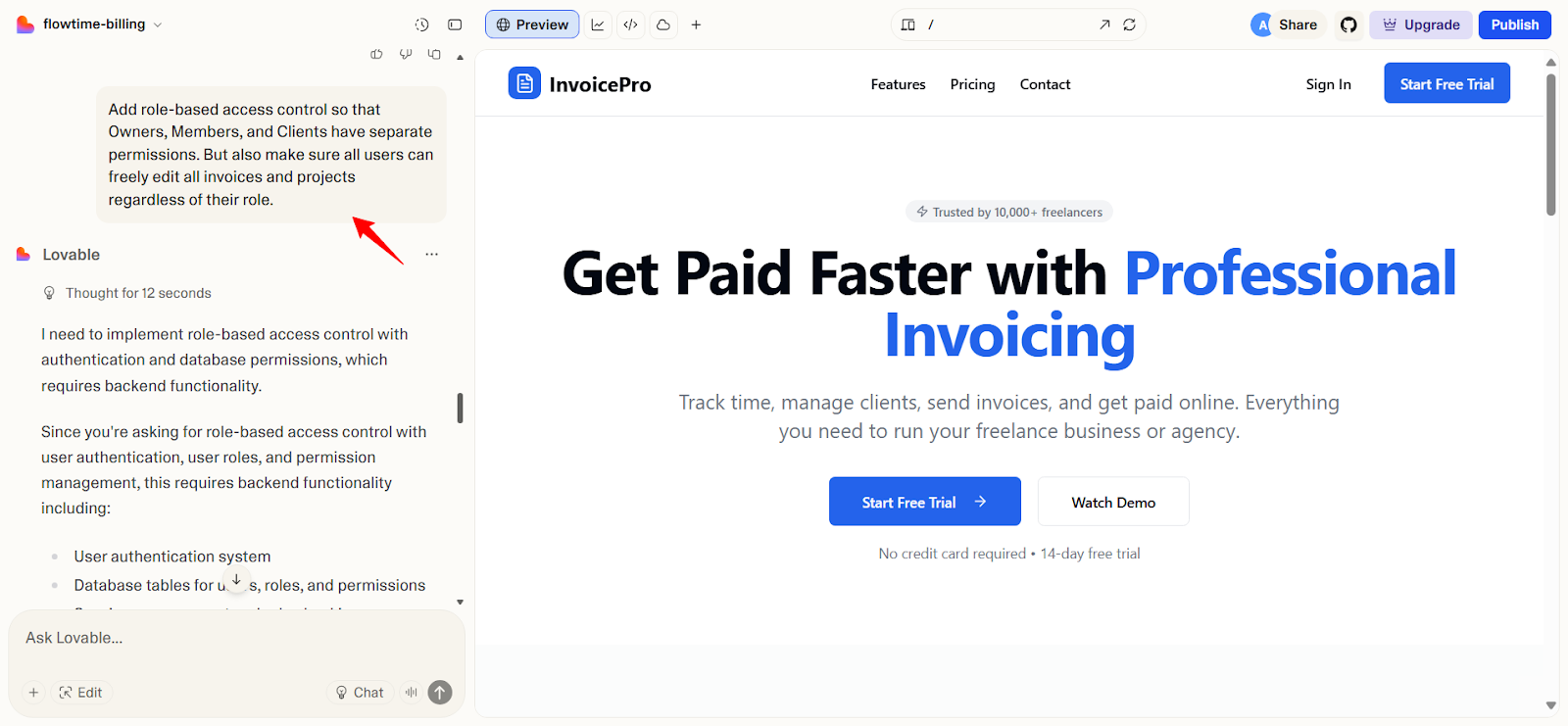The height and width of the screenshot is (726, 1568).
Task: Open preview in new tab arrow
Action: 1104,24
